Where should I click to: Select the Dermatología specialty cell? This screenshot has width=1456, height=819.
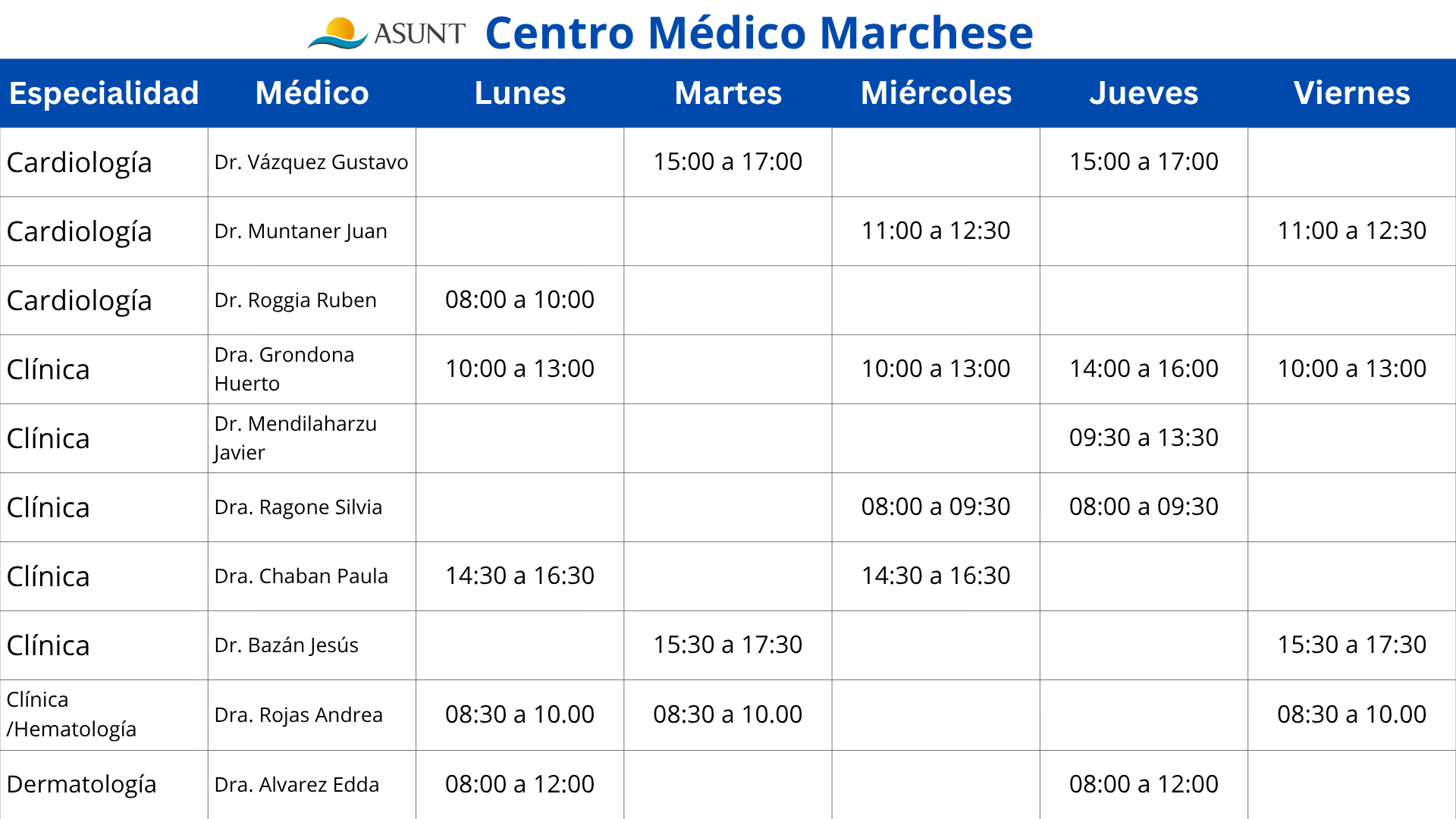[x=104, y=785]
